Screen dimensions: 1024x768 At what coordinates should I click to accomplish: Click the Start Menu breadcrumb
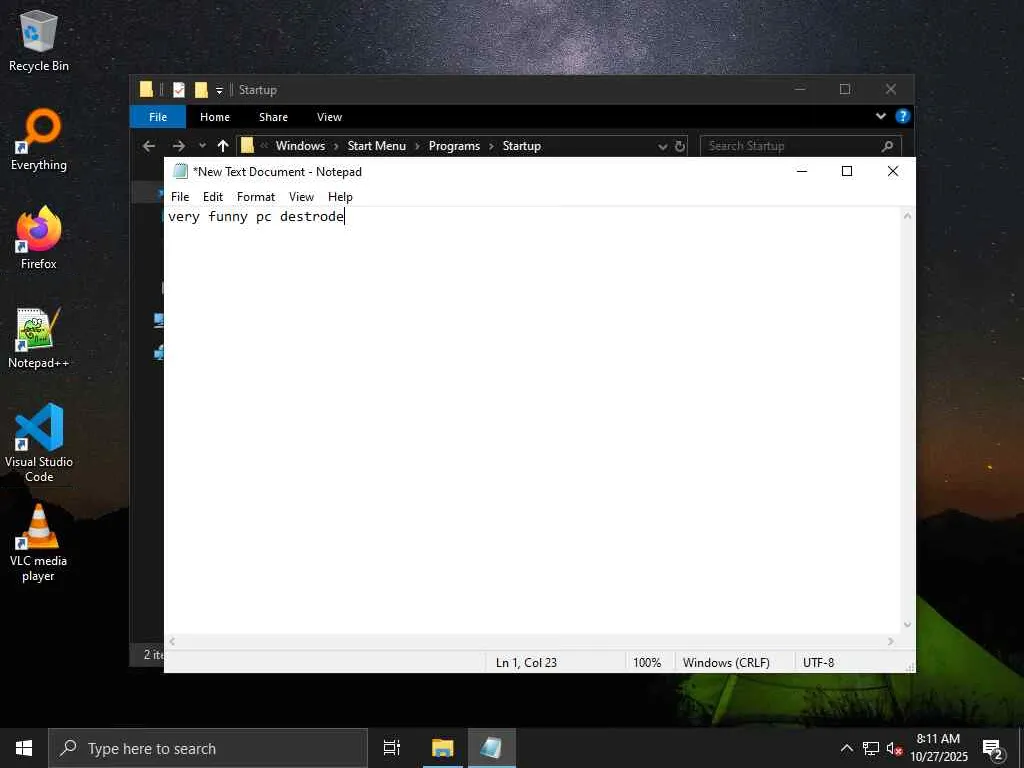(x=377, y=146)
